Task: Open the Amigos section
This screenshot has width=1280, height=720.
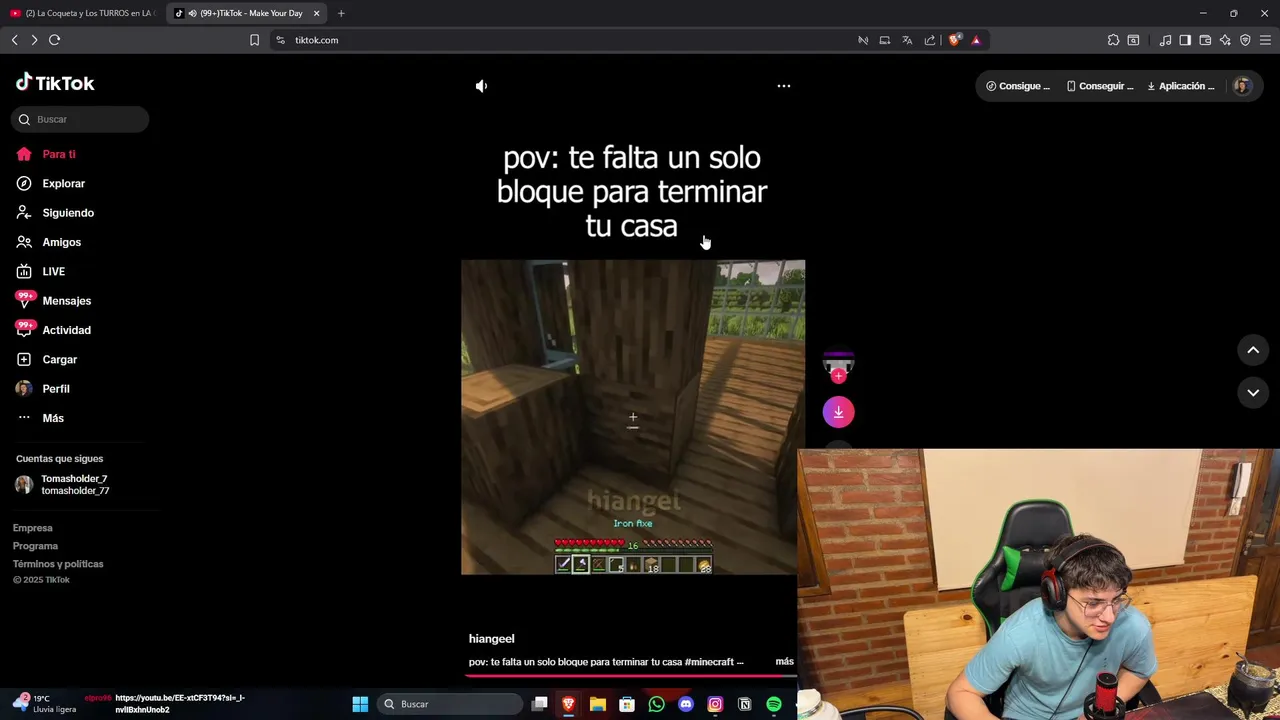Action: 61,242
